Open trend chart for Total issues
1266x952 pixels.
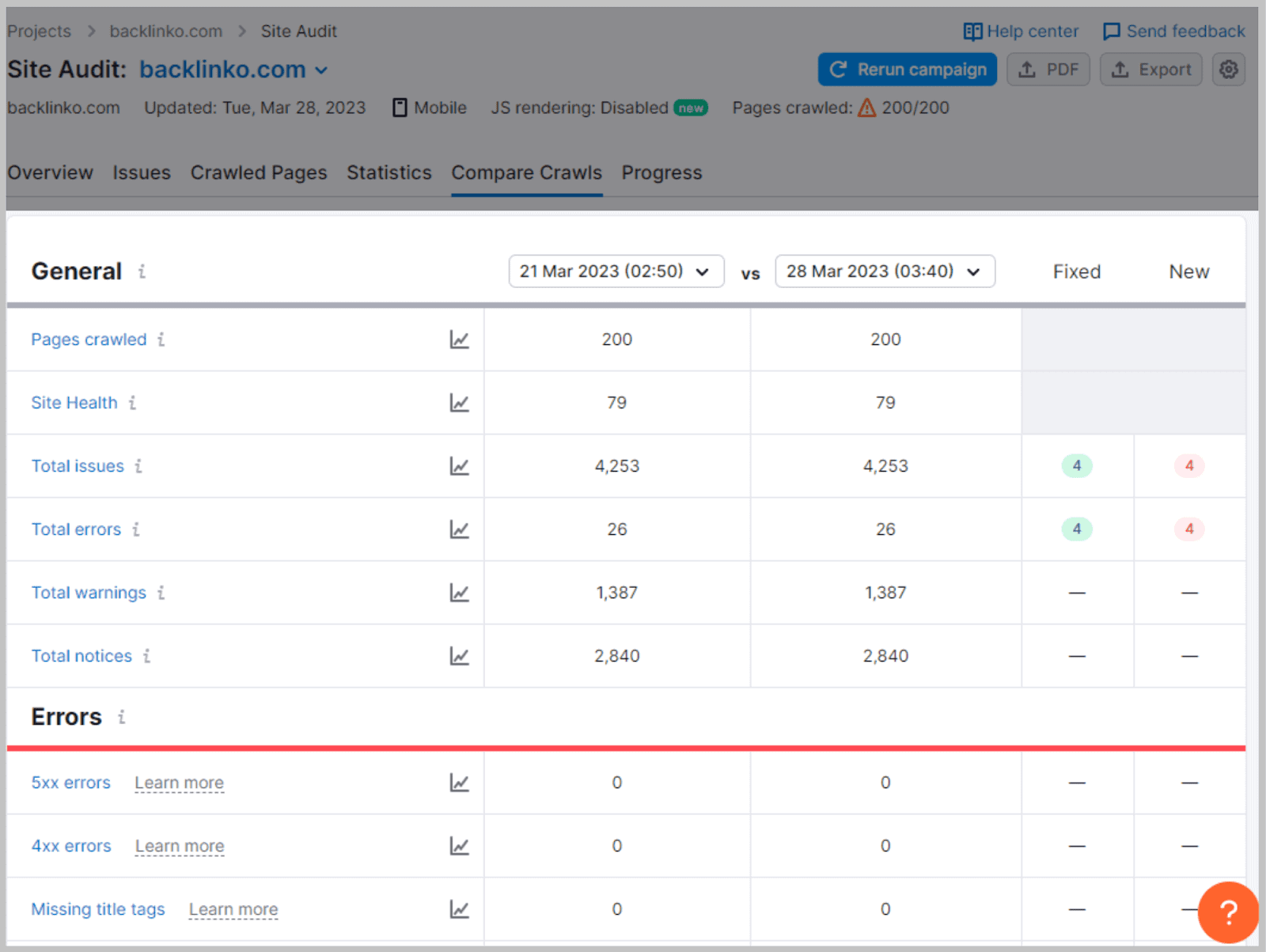point(459,466)
